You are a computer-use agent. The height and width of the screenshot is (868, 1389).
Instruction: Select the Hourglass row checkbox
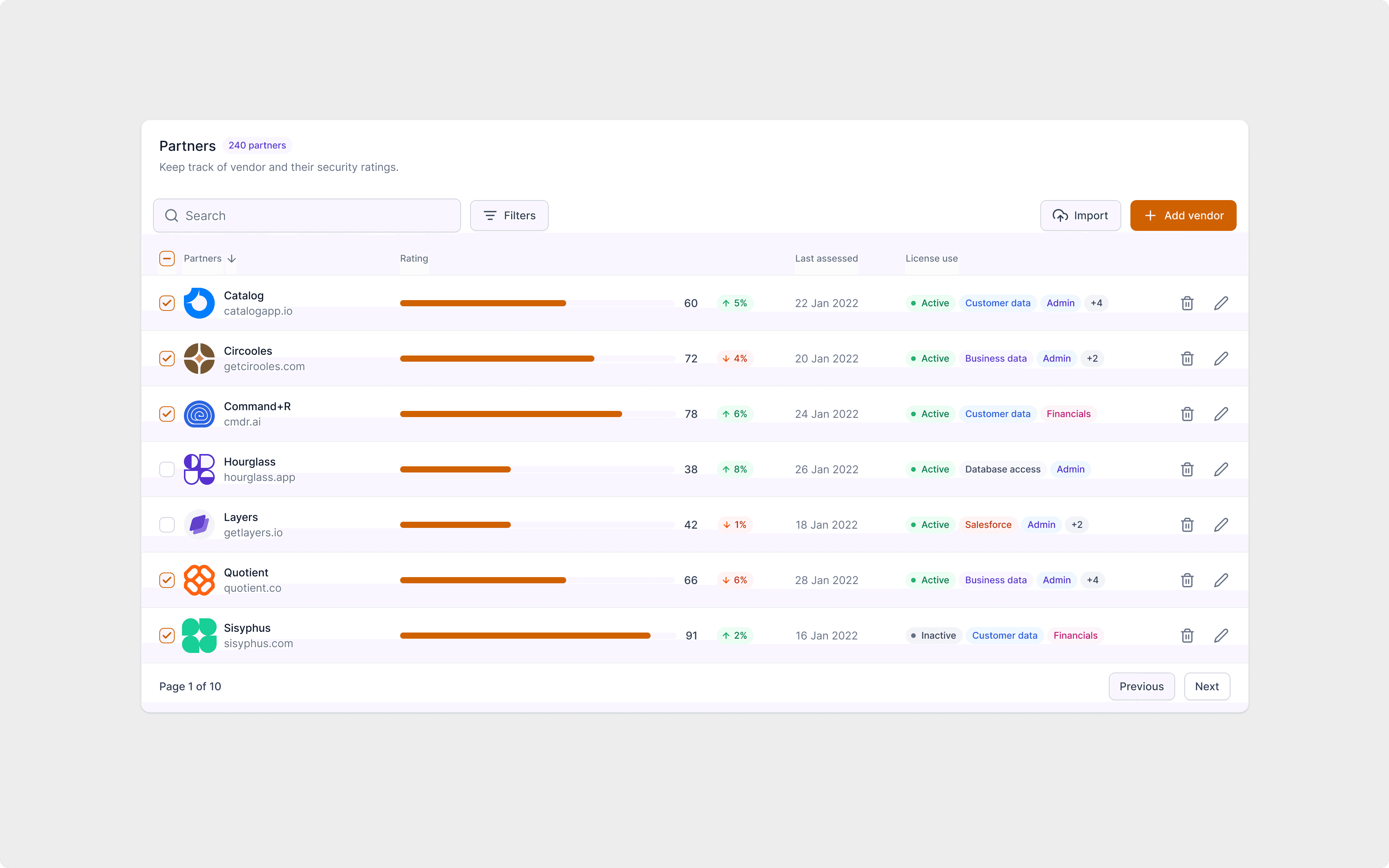tap(167, 470)
